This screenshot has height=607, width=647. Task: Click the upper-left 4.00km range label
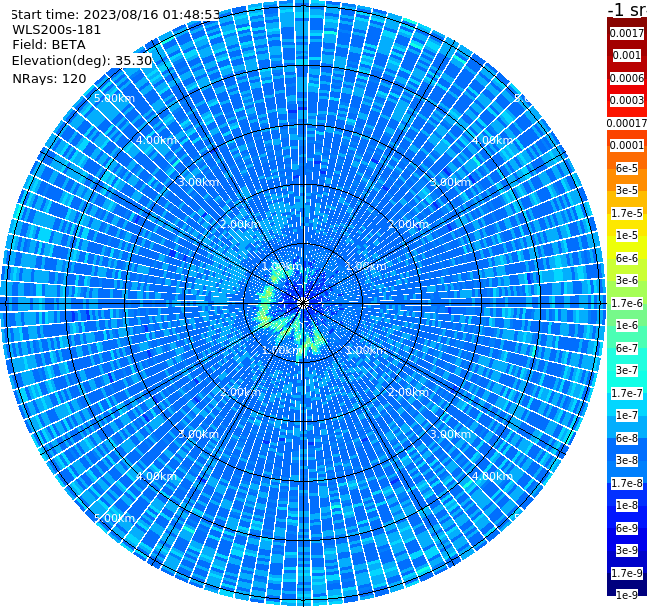(156, 140)
